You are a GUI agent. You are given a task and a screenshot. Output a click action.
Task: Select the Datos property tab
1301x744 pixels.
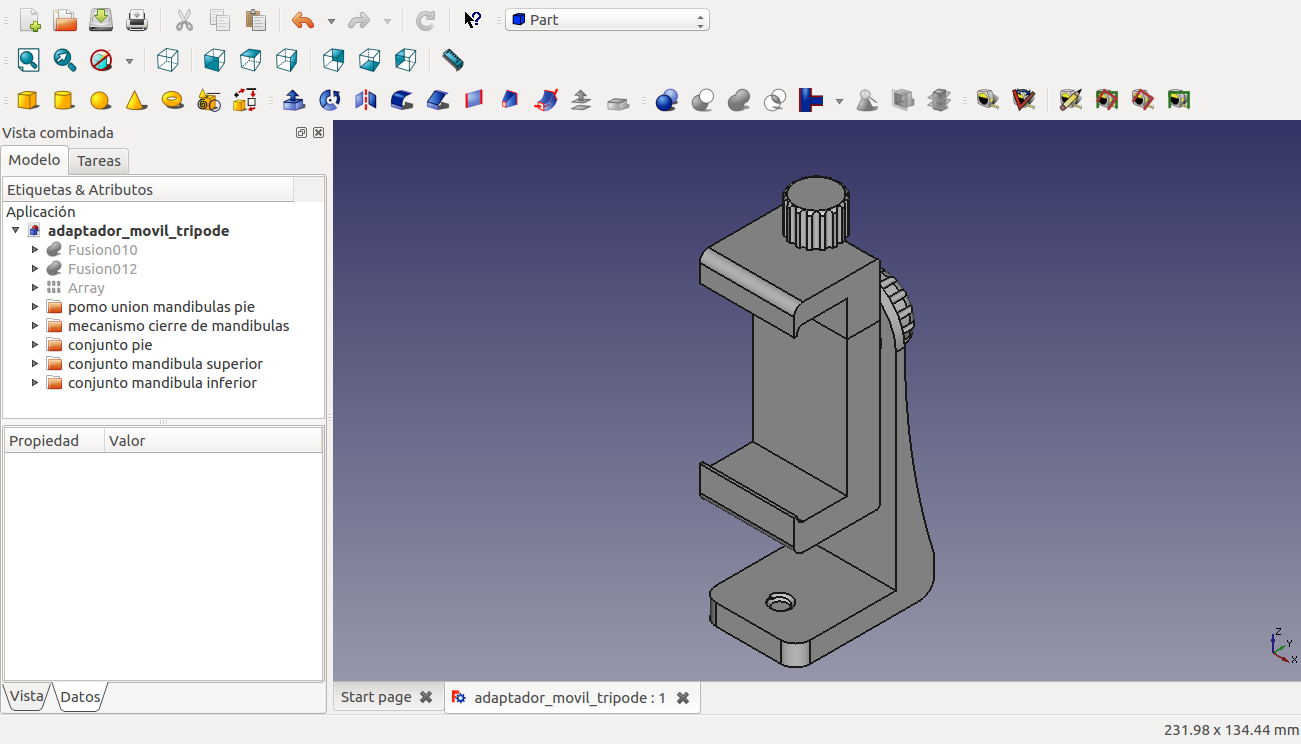(80, 697)
